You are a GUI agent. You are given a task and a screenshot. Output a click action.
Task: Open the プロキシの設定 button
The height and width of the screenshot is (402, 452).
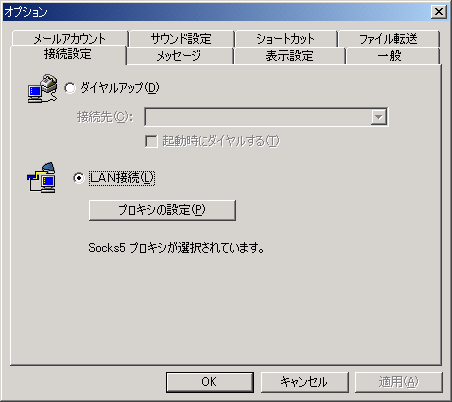pos(162,210)
